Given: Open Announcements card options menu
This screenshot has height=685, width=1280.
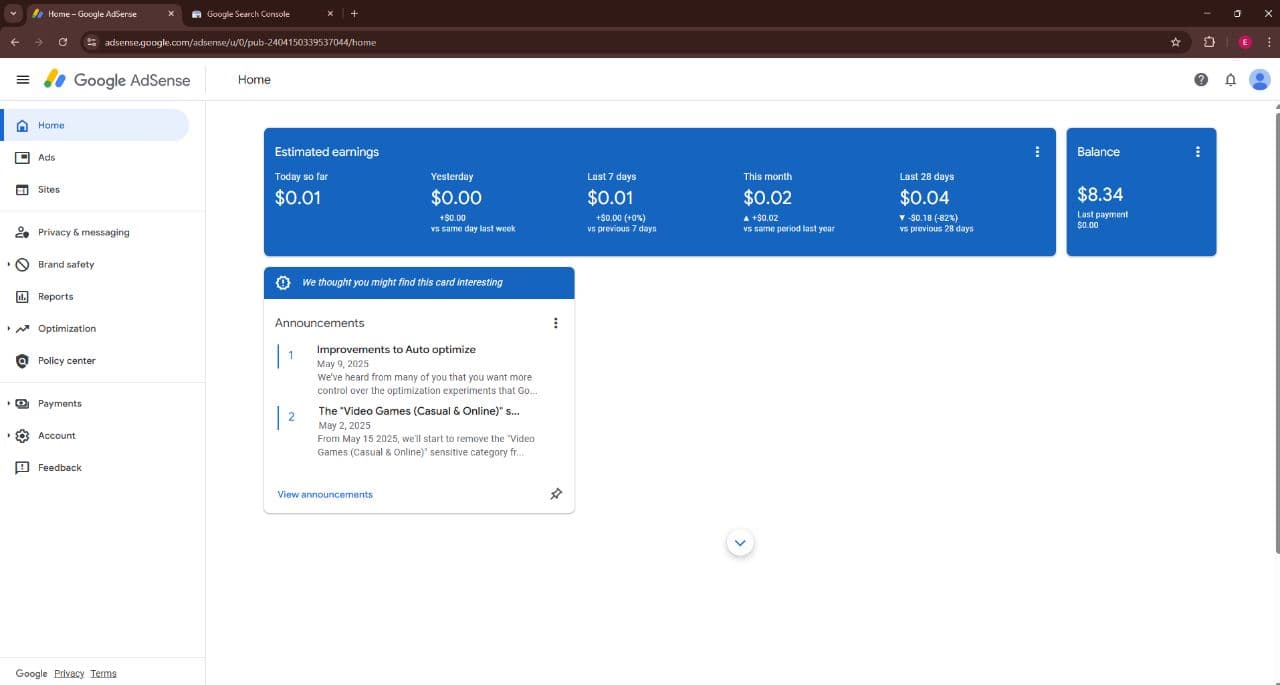Looking at the screenshot, I should (x=556, y=323).
